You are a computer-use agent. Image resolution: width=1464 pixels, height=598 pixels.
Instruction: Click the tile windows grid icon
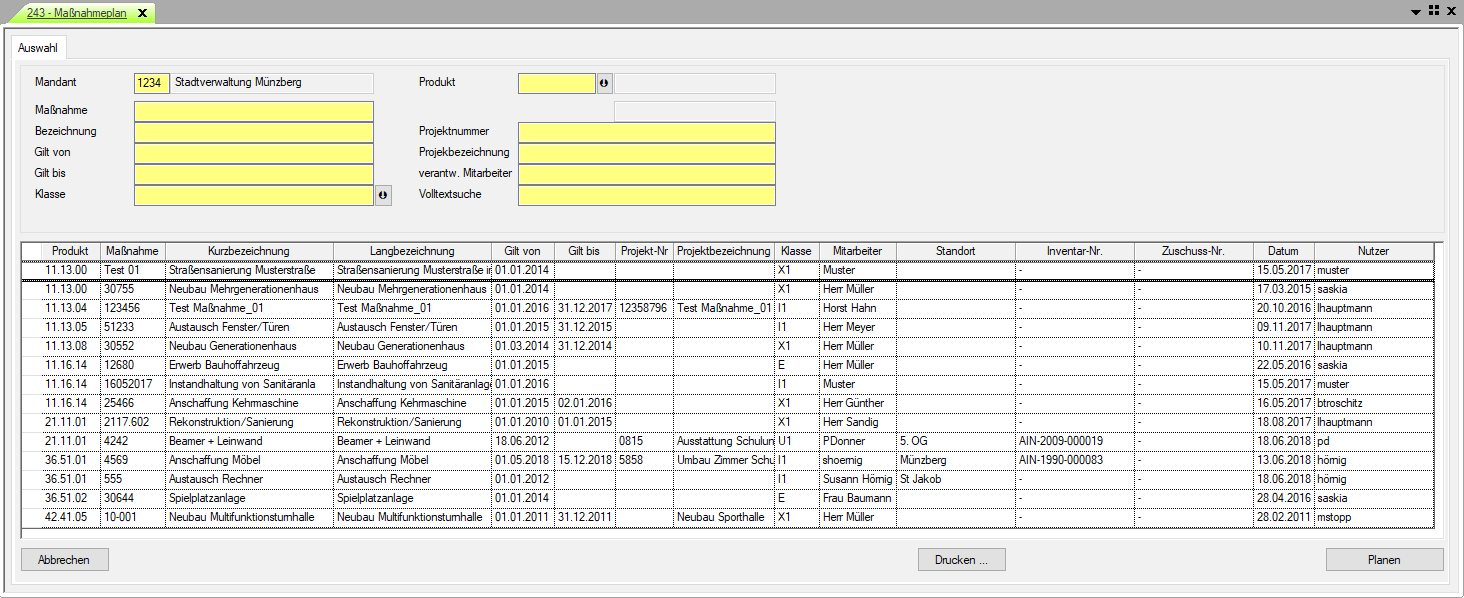tap(1432, 11)
